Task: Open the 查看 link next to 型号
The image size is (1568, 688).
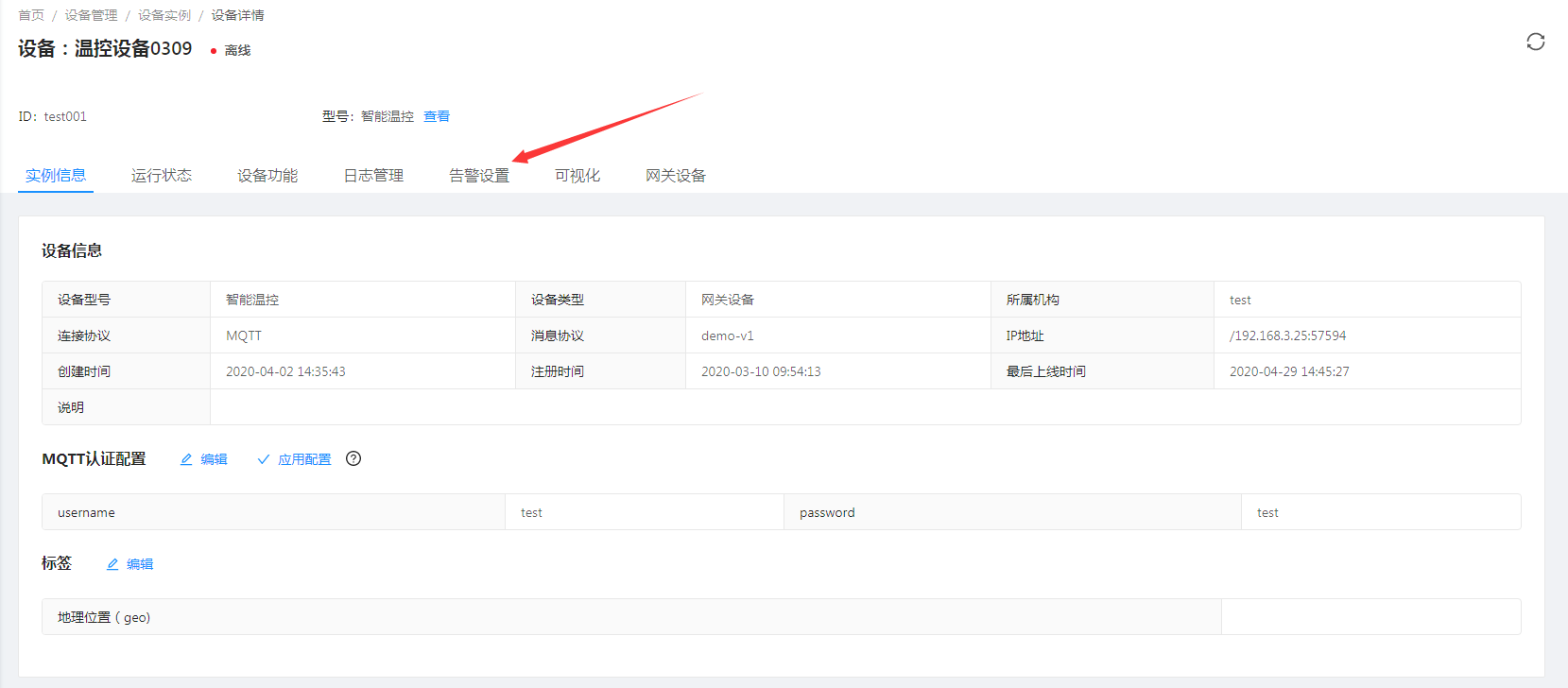Action: coord(437,116)
